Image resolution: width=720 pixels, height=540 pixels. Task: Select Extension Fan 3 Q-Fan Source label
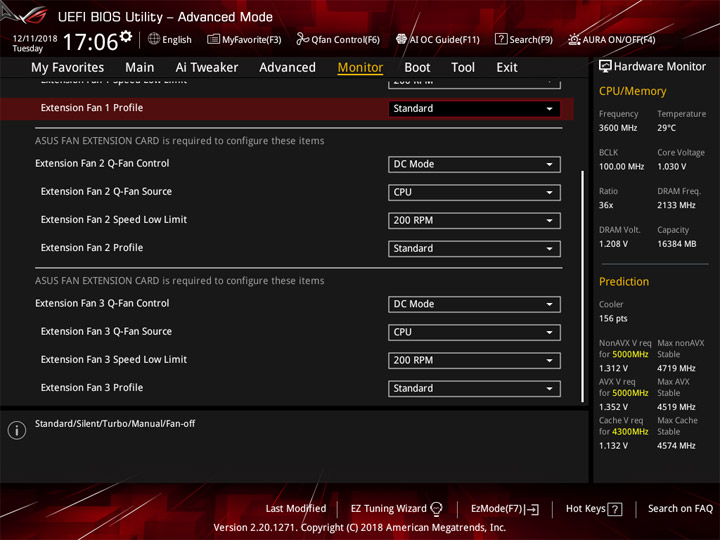pyautogui.click(x=106, y=332)
